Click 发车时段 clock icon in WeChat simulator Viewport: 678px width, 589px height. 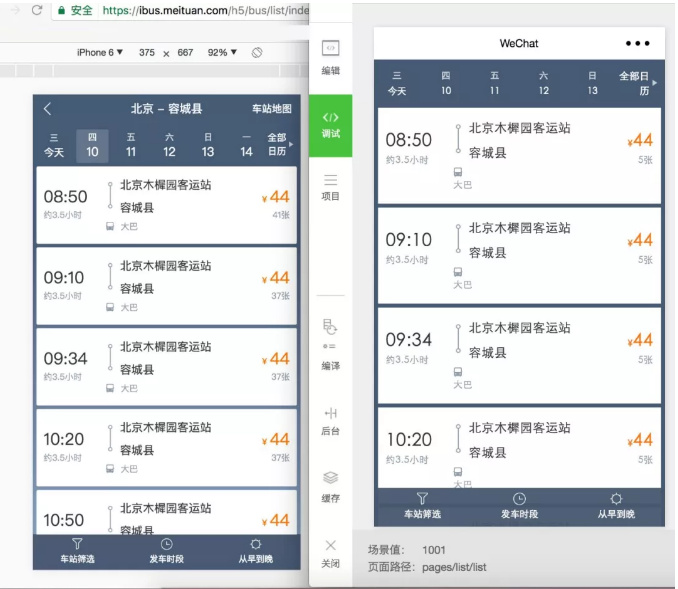tap(519, 499)
